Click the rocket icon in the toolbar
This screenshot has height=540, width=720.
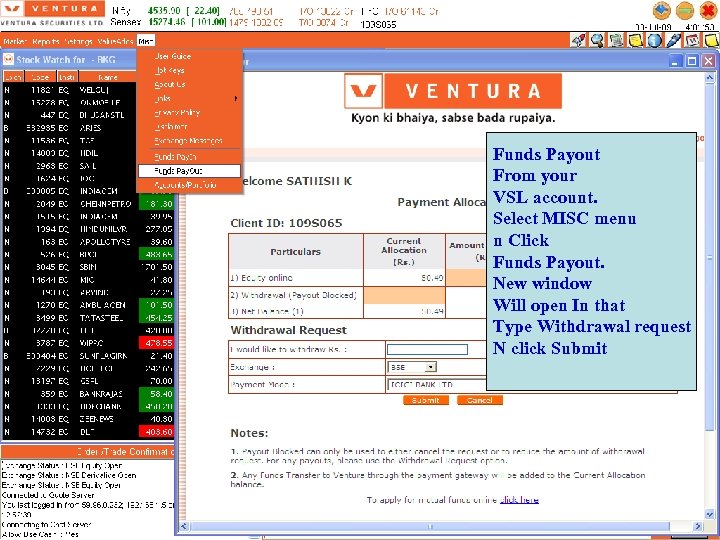pyautogui.click(x=579, y=40)
